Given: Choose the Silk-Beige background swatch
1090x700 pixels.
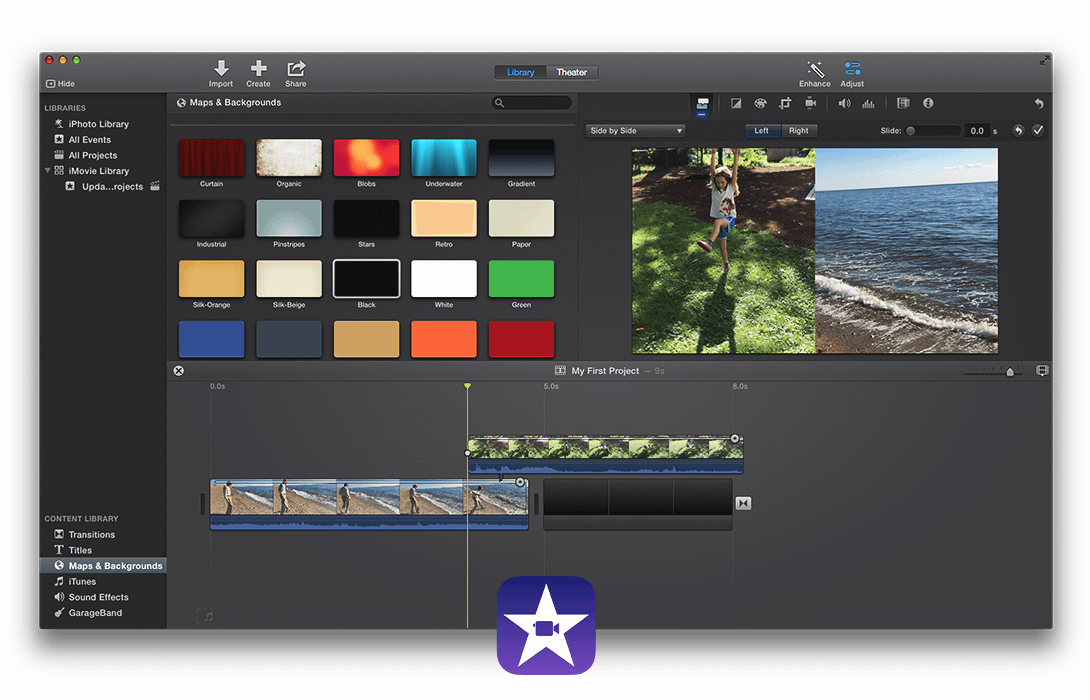Looking at the screenshot, I should (289, 279).
